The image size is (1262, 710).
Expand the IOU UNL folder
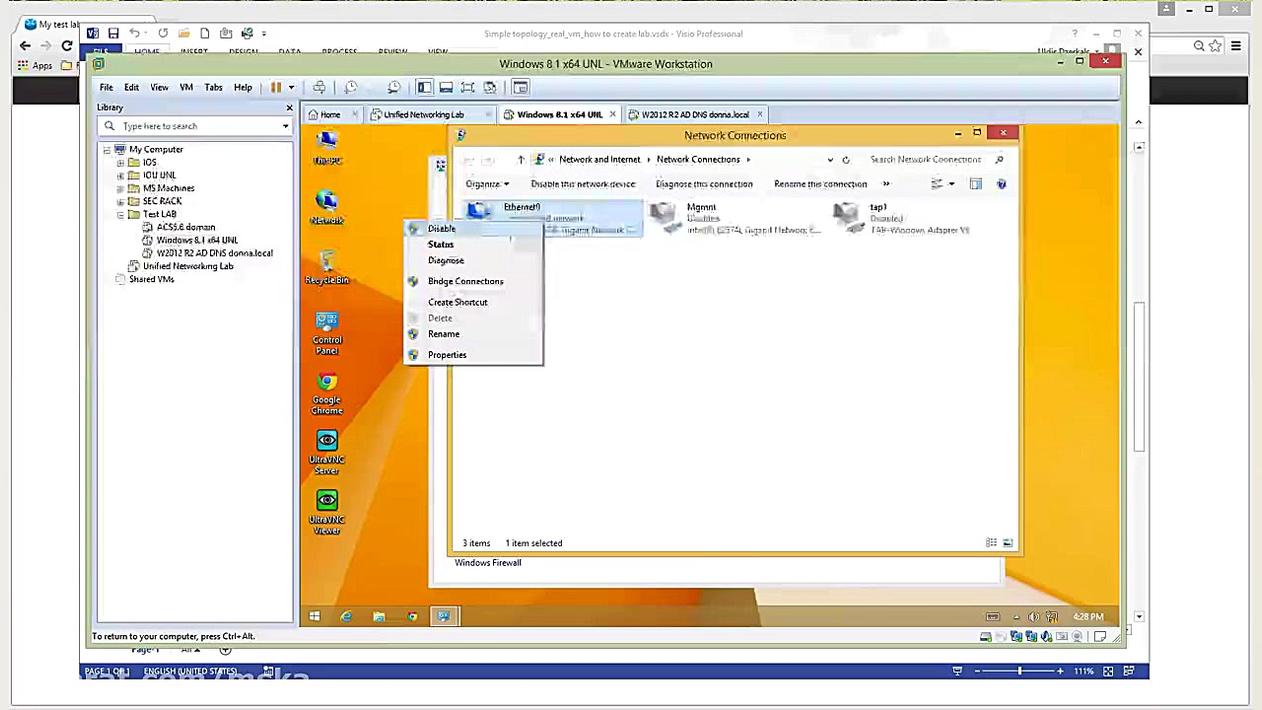120,176
